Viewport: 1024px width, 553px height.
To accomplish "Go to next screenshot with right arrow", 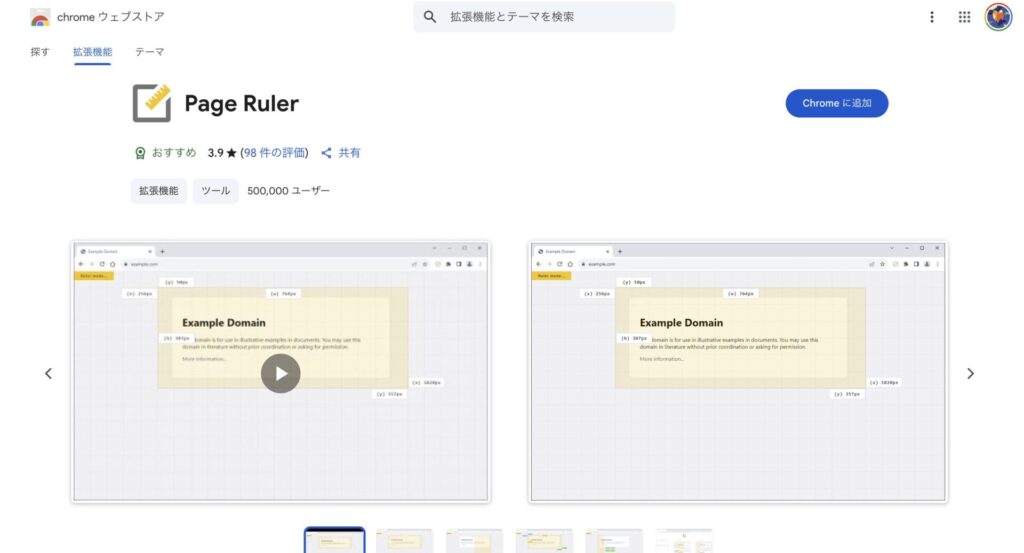I will point(970,373).
